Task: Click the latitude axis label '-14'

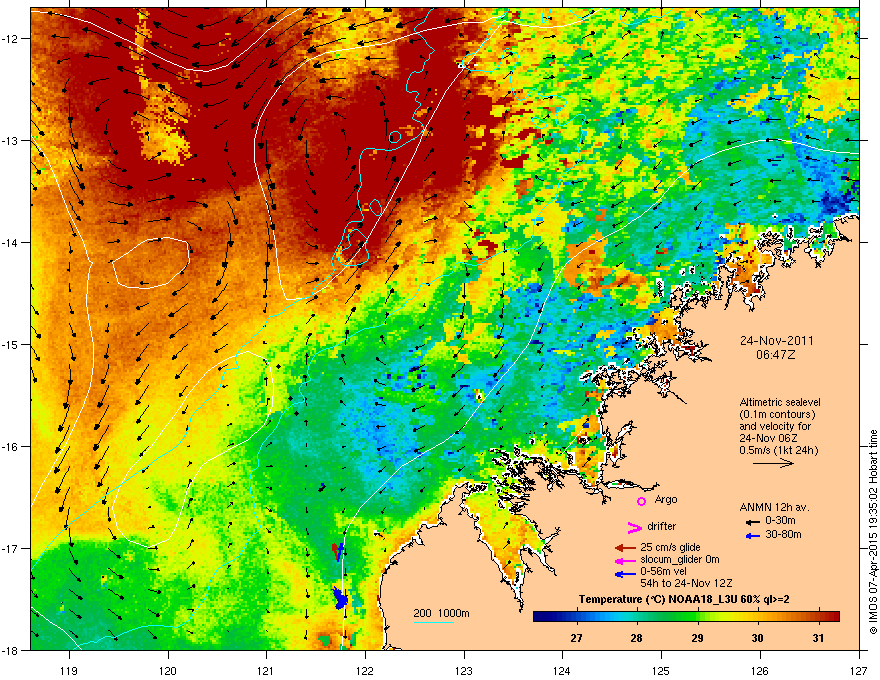Action: point(11,242)
